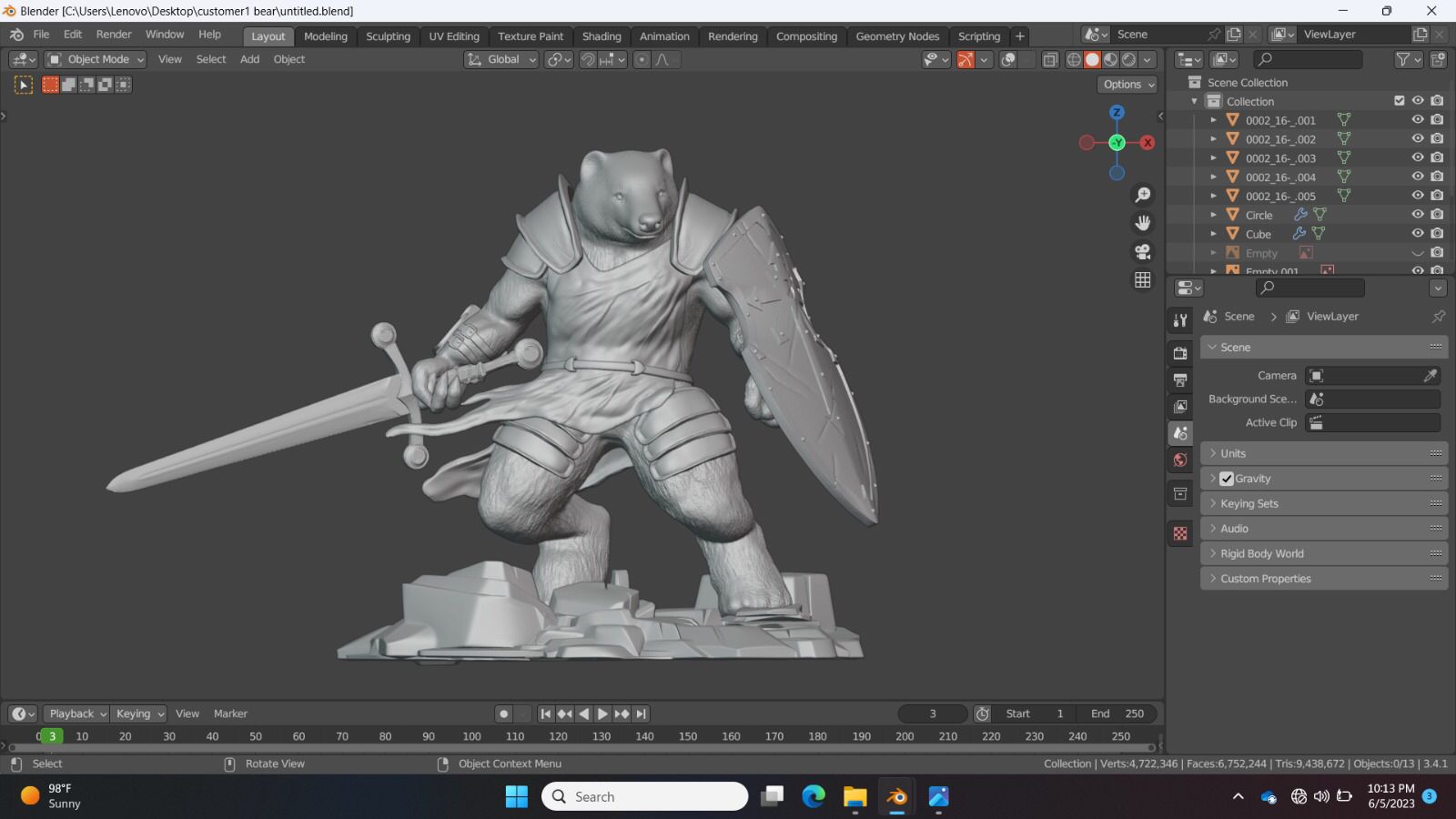Open the Output properties tab
The width and height of the screenshot is (1456, 819).
1180,379
